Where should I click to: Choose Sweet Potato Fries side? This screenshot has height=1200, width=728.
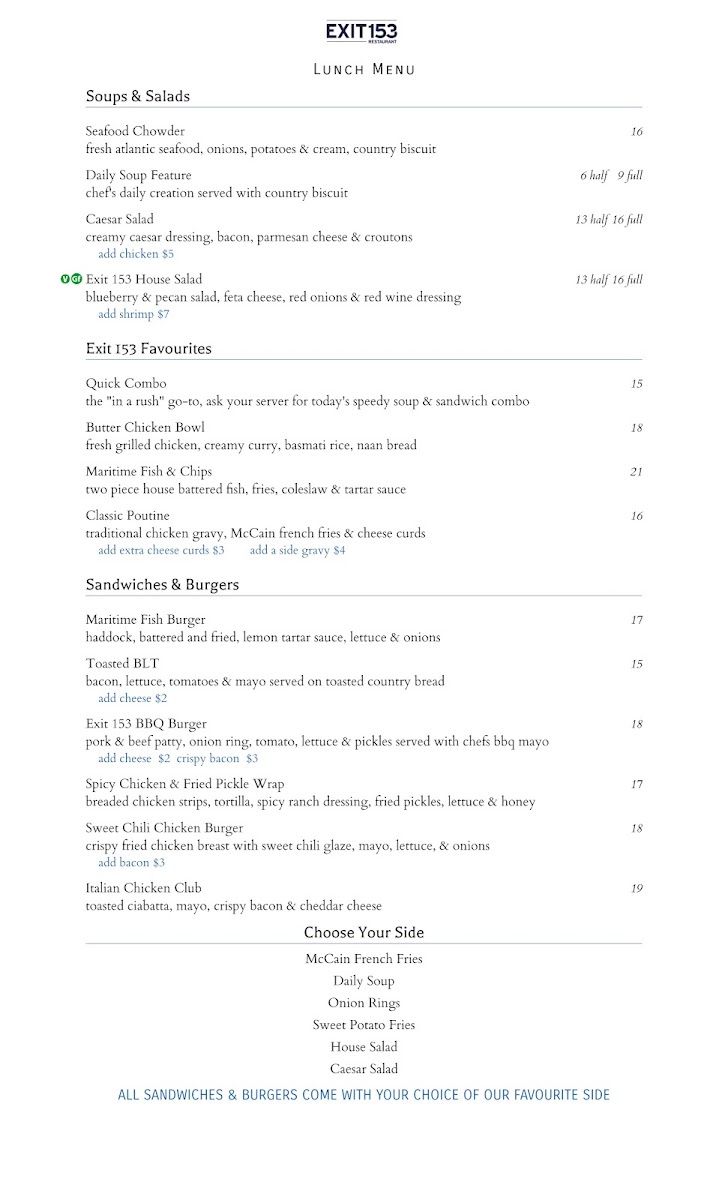364,1025
